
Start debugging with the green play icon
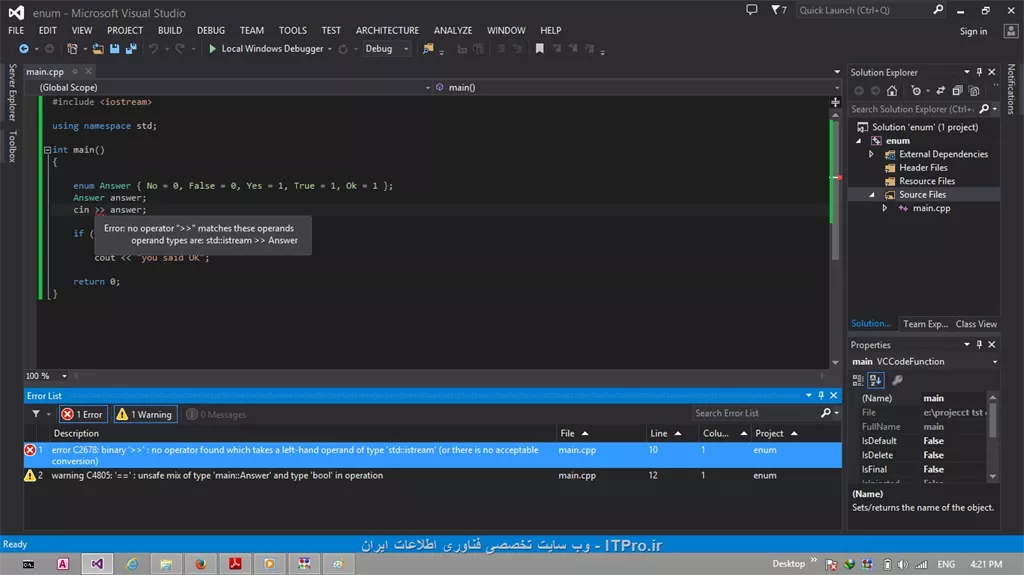tap(212, 49)
